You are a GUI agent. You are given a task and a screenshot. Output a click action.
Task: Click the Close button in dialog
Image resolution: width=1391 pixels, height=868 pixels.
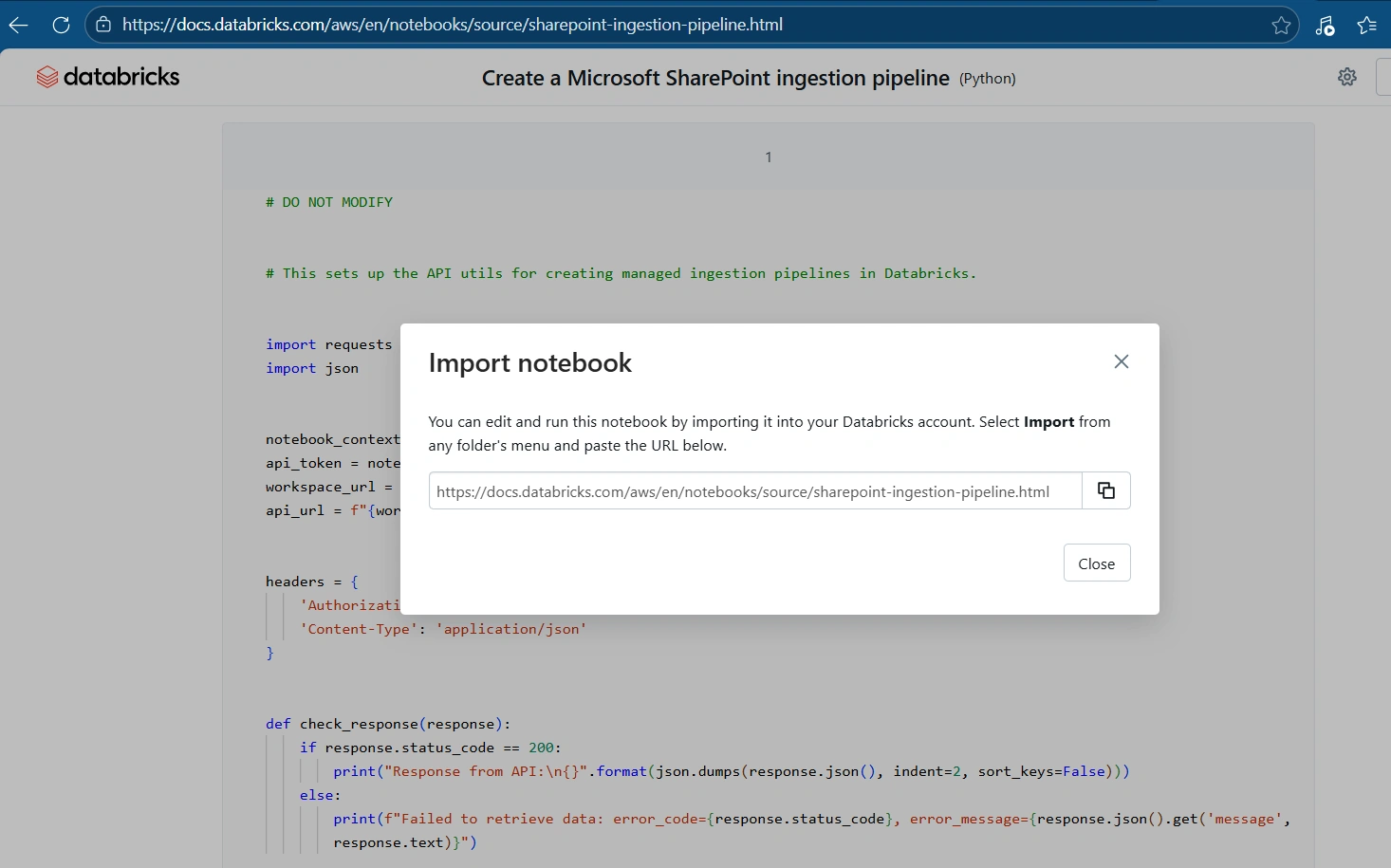click(1097, 563)
